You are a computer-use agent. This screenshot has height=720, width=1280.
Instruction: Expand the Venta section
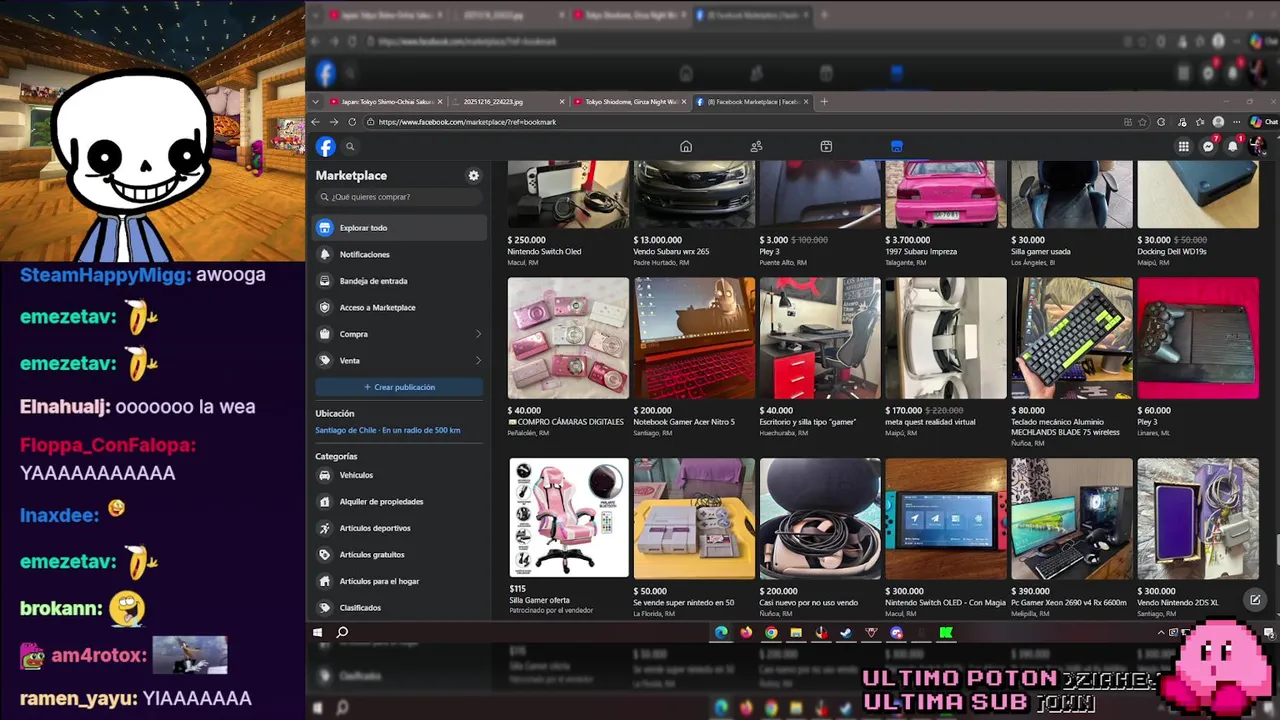tap(400, 360)
